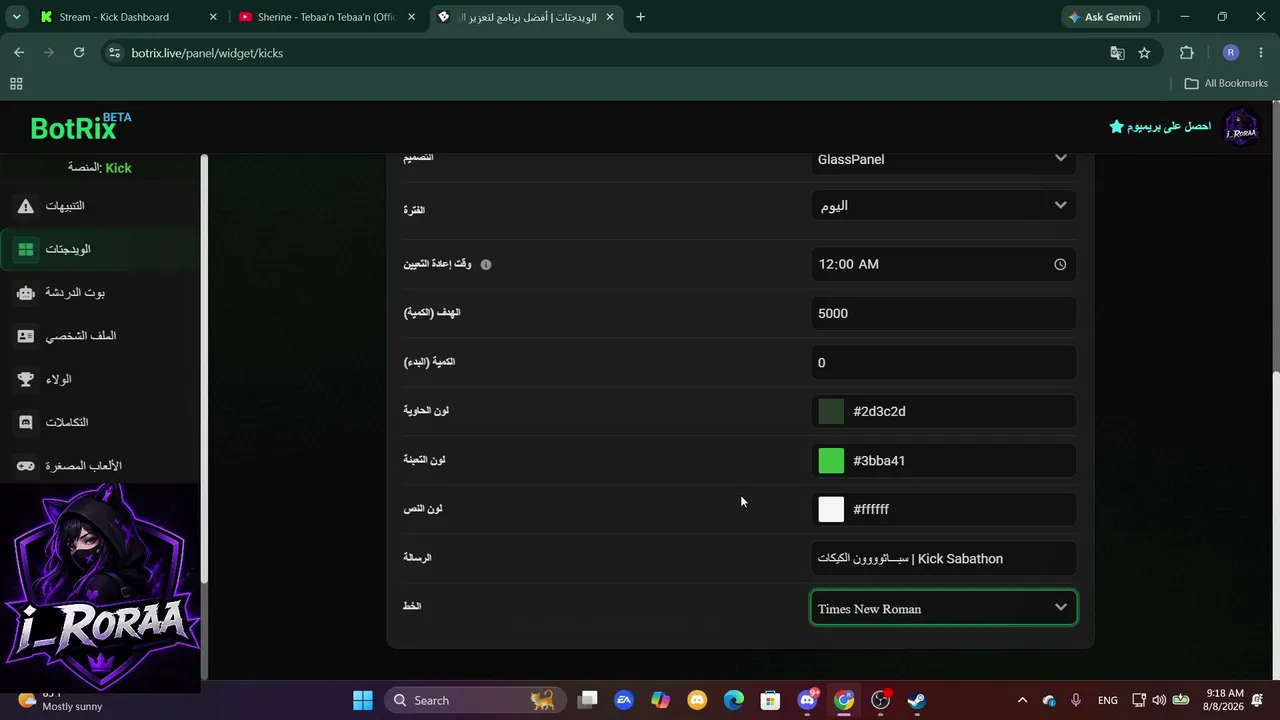
Task: Click the starting amount field showing 0
Action: (x=943, y=362)
